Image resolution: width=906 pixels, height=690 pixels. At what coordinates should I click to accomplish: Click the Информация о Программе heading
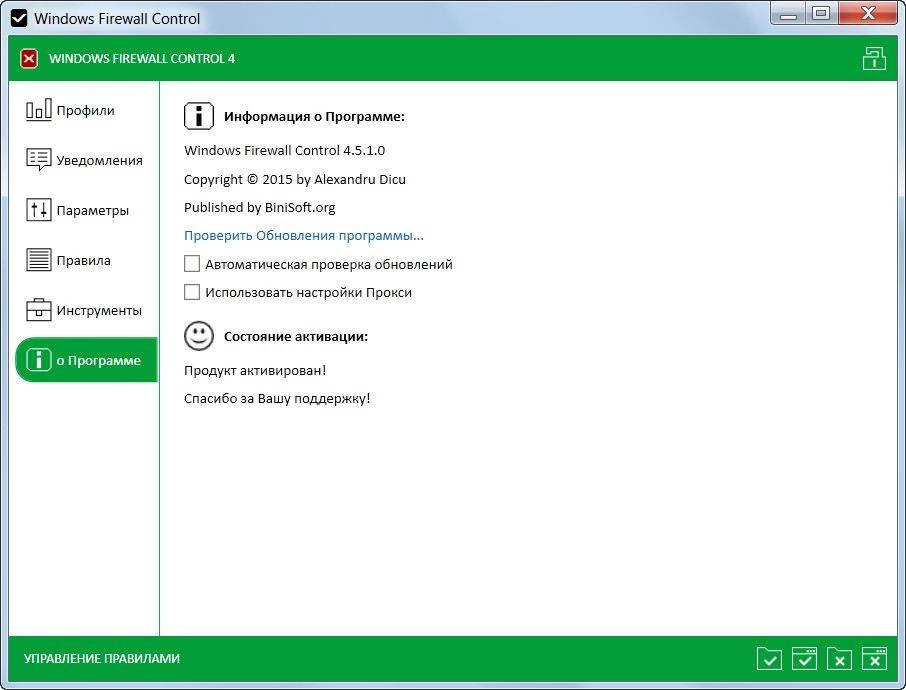tap(314, 116)
